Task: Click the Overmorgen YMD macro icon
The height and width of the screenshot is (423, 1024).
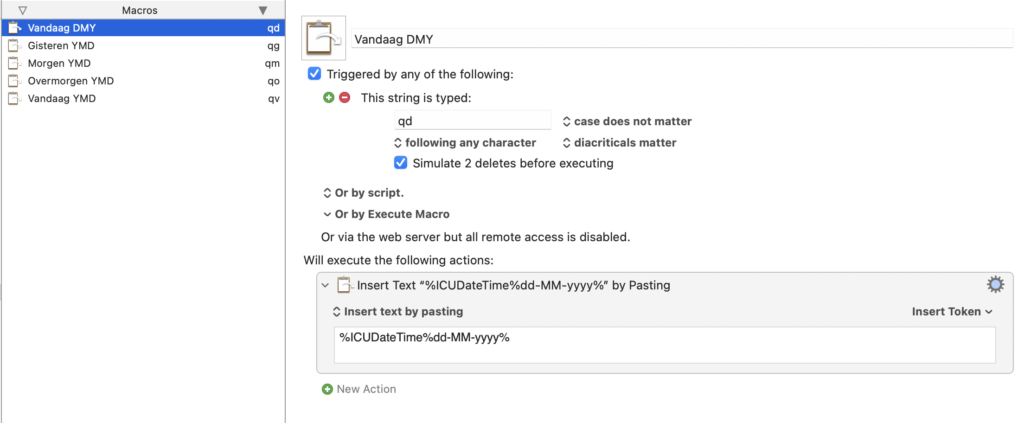Action: [x=13, y=81]
